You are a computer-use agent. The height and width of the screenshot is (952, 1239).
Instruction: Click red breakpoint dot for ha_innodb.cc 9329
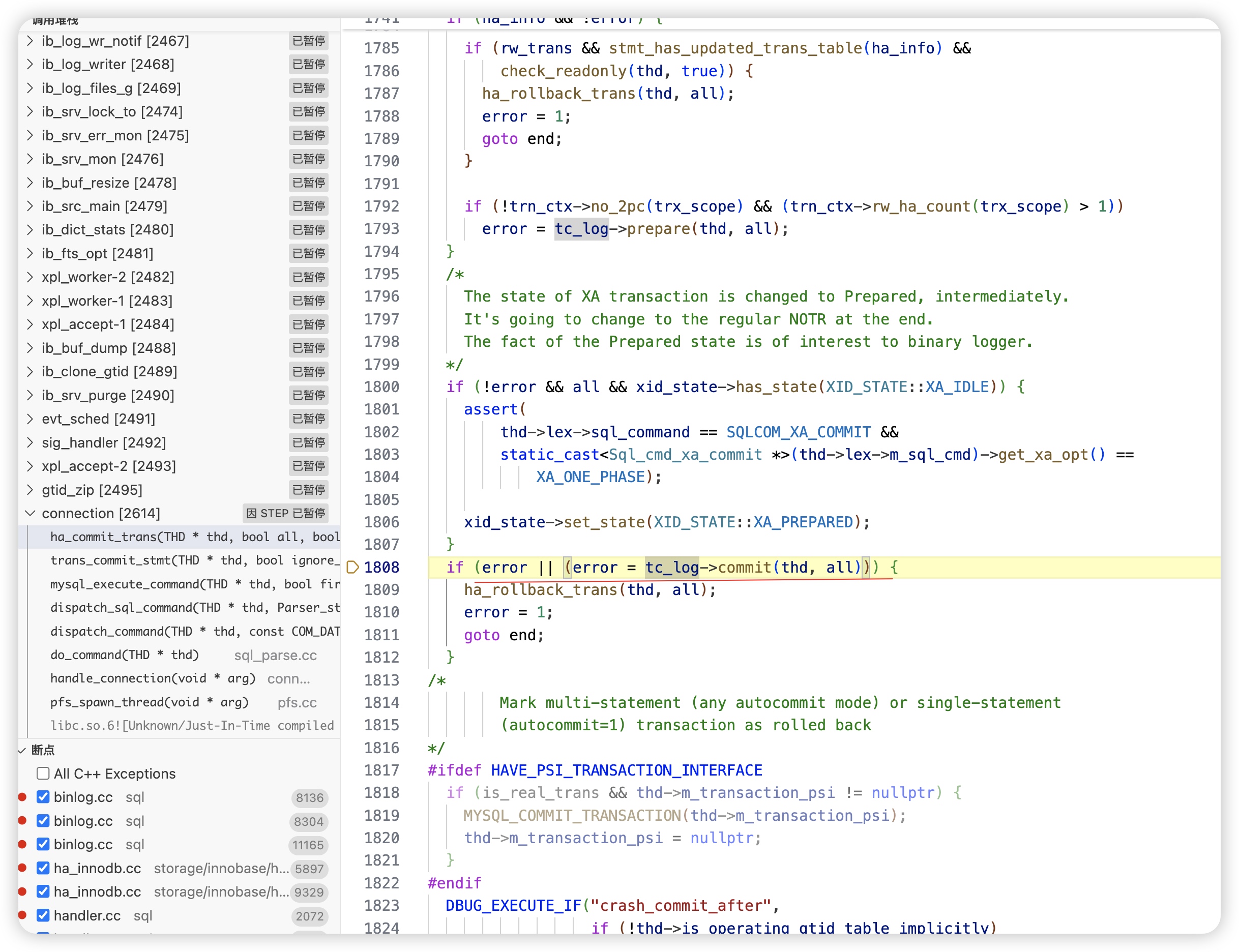tap(23, 891)
